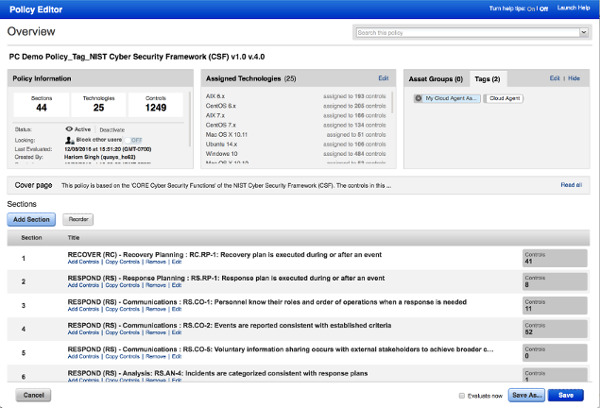
Task: Focus the Search this policy field
Action: tap(465, 33)
